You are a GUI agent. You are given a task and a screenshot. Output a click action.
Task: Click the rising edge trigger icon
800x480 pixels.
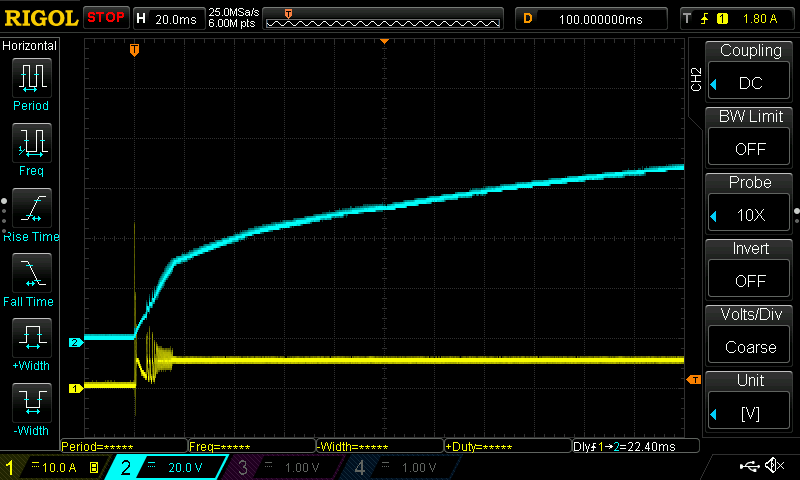705,19
